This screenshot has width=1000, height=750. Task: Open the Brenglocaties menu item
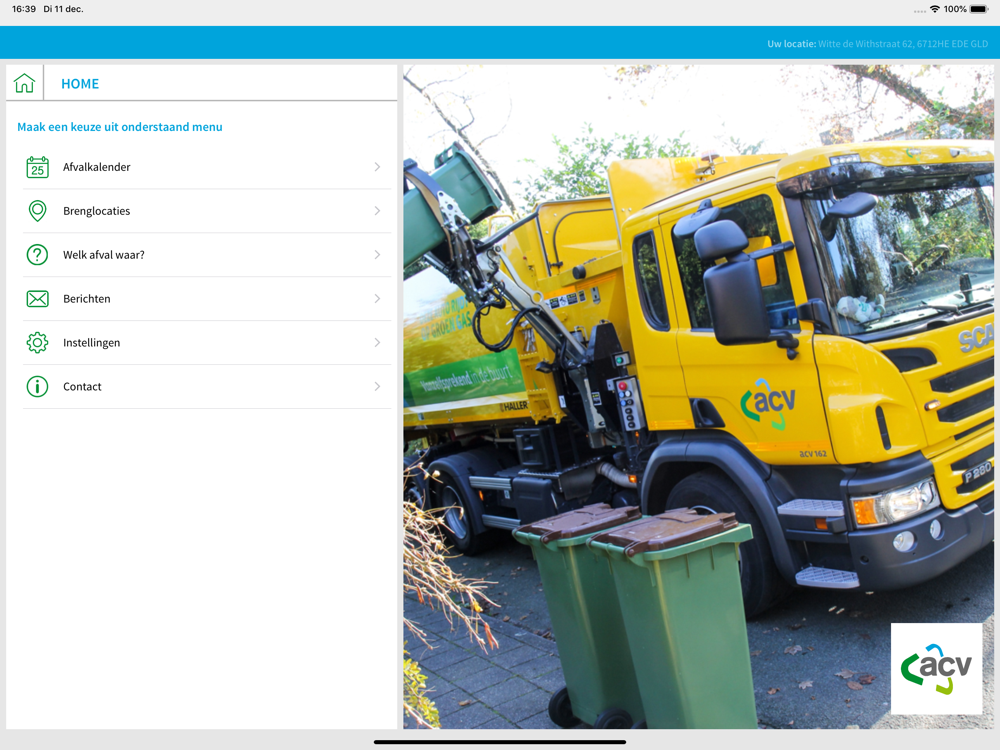(x=207, y=211)
